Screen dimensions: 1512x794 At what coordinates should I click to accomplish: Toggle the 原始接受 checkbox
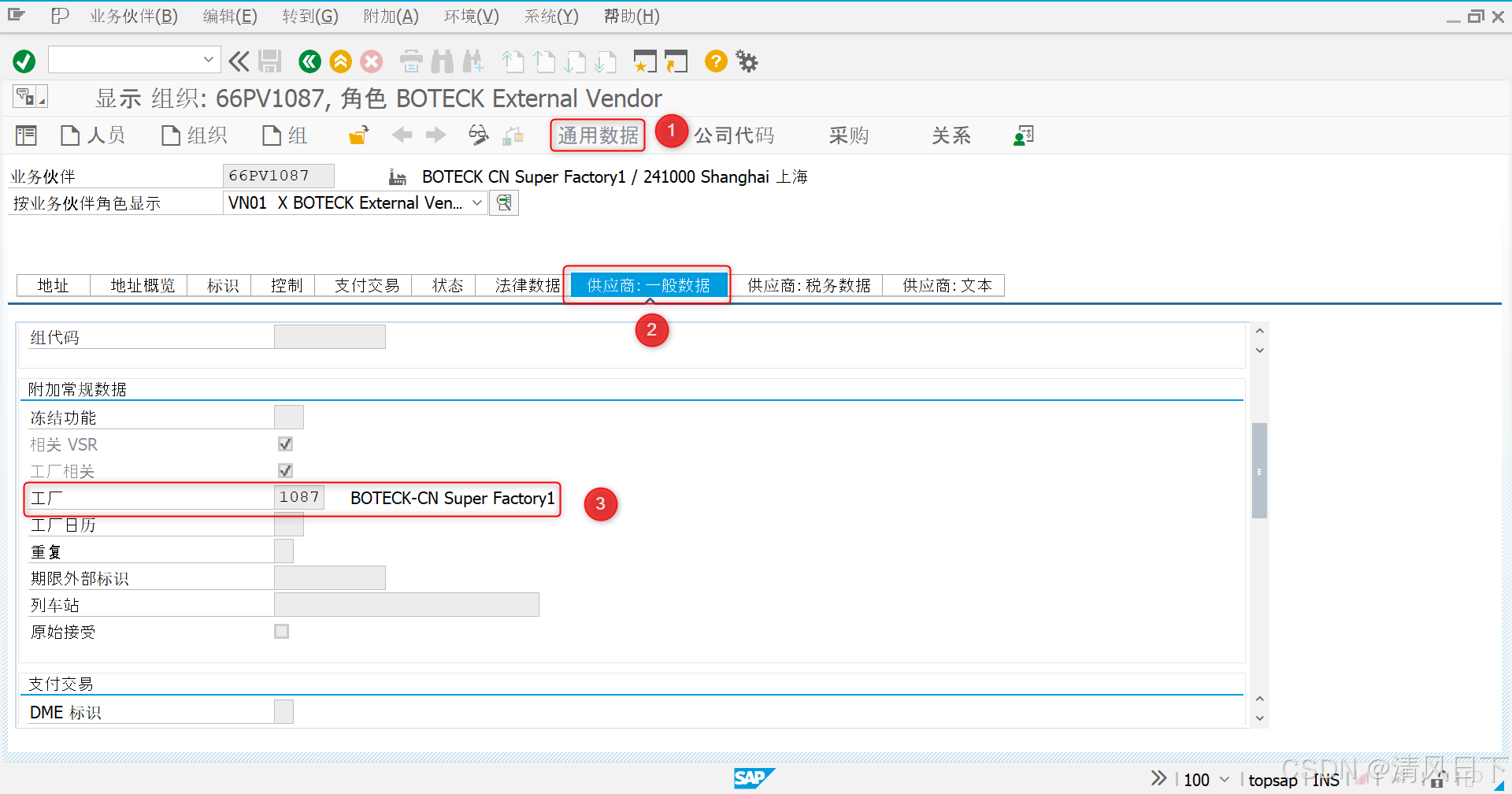pos(281,631)
